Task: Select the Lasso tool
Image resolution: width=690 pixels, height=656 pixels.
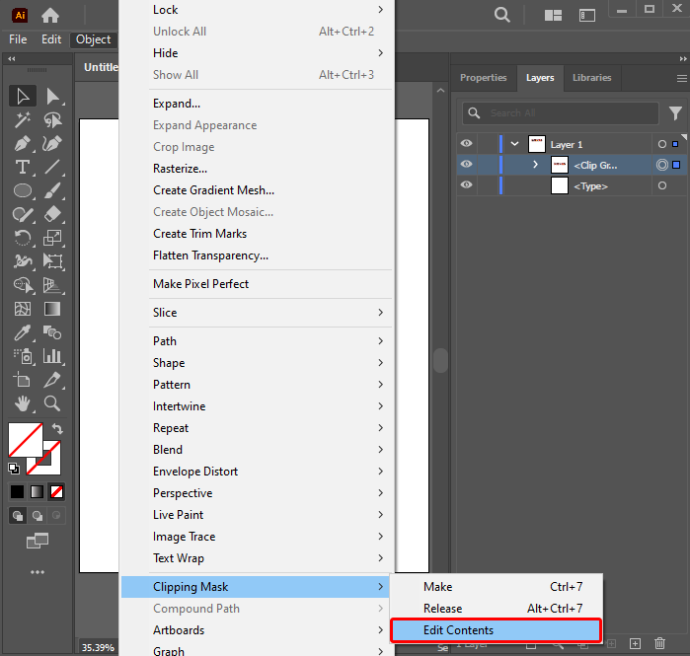Action: tap(52, 120)
